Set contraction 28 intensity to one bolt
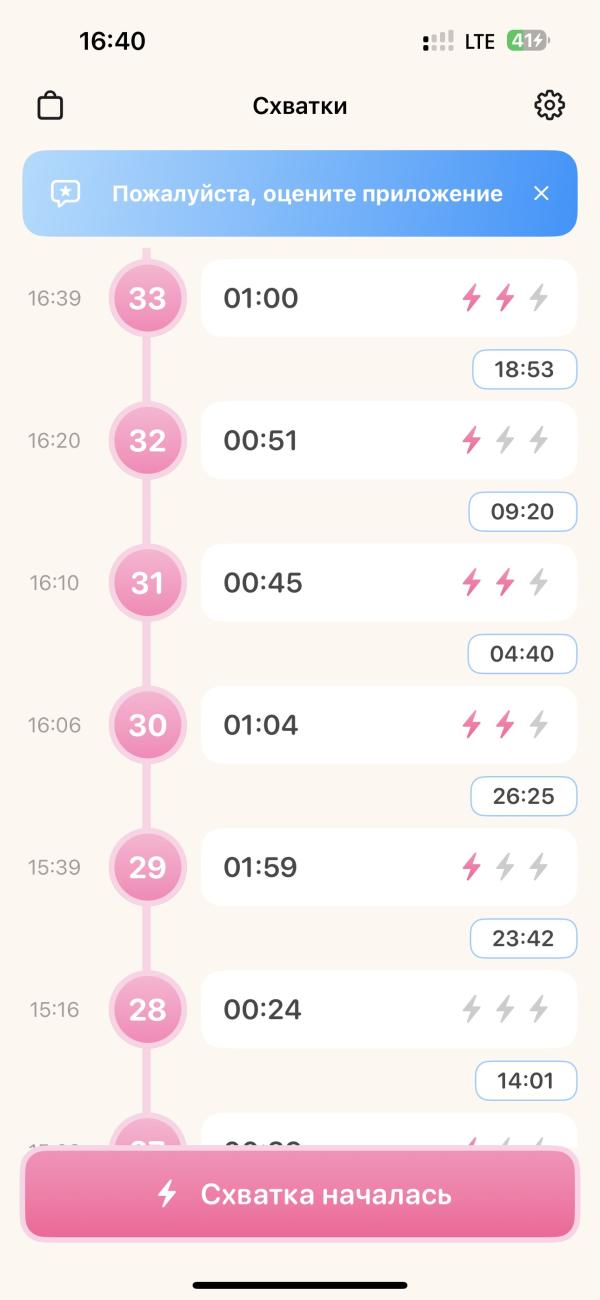Image resolution: width=600 pixels, height=1300 pixels. [471, 1009]
